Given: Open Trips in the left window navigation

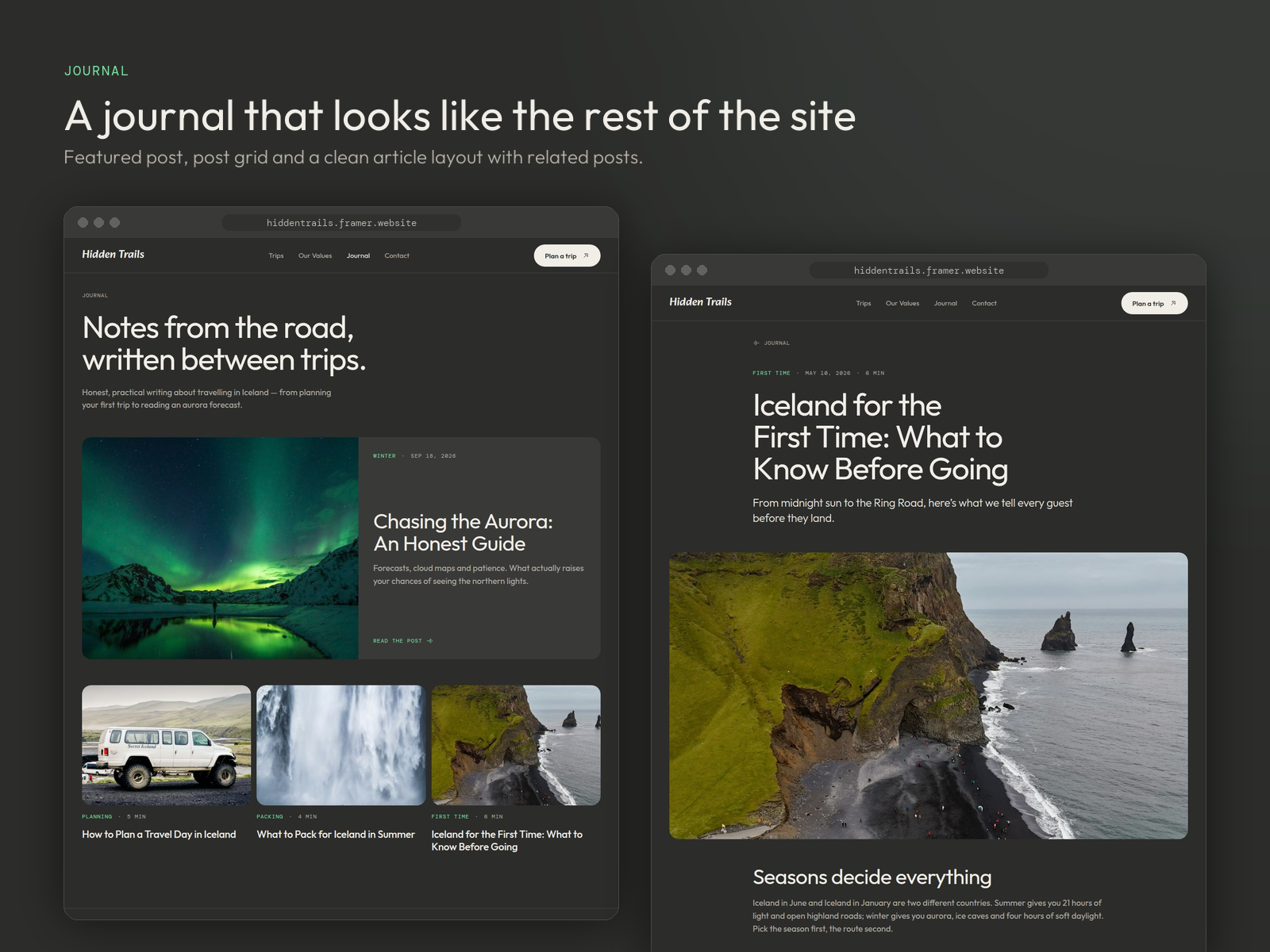Looking at the screenshot, I should tap(276, 255).
